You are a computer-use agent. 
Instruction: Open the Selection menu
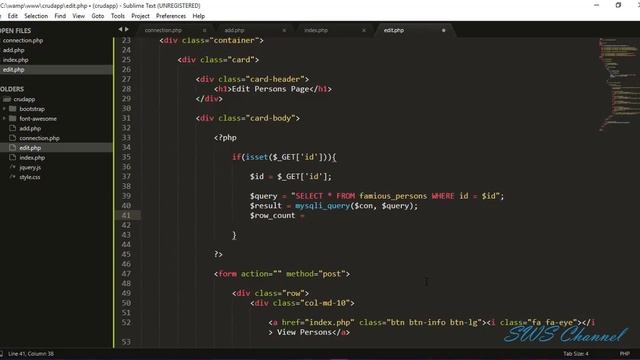click(x=36, y=16)
